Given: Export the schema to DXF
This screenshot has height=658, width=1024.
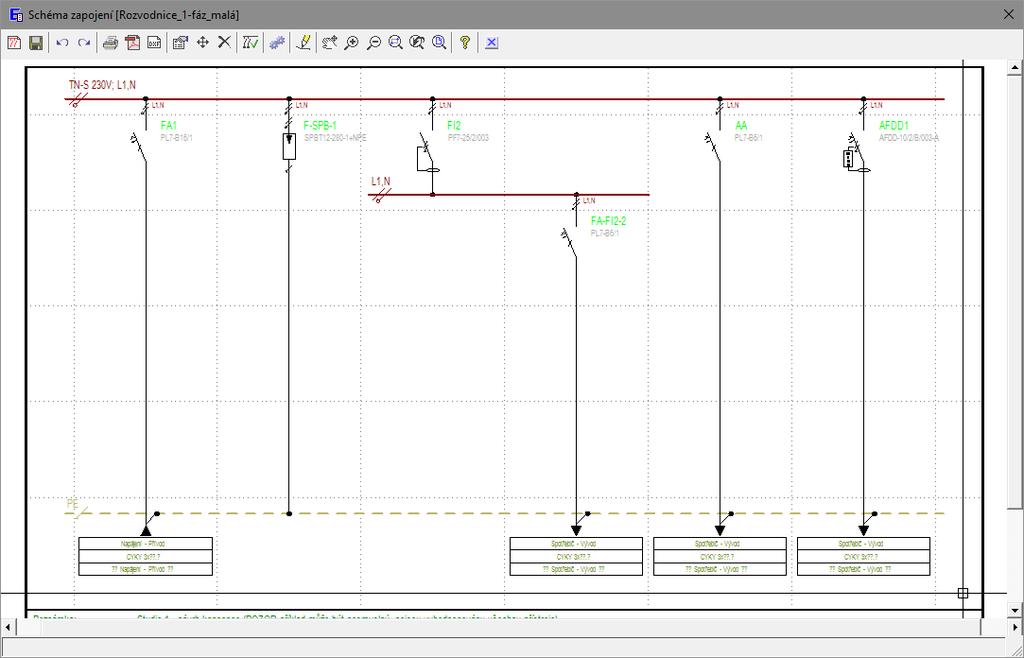Looking at the screenshot, I should [154, 42].
